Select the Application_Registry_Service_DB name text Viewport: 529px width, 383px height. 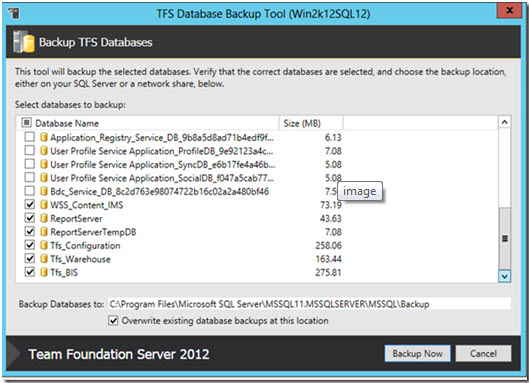(162, 138)
